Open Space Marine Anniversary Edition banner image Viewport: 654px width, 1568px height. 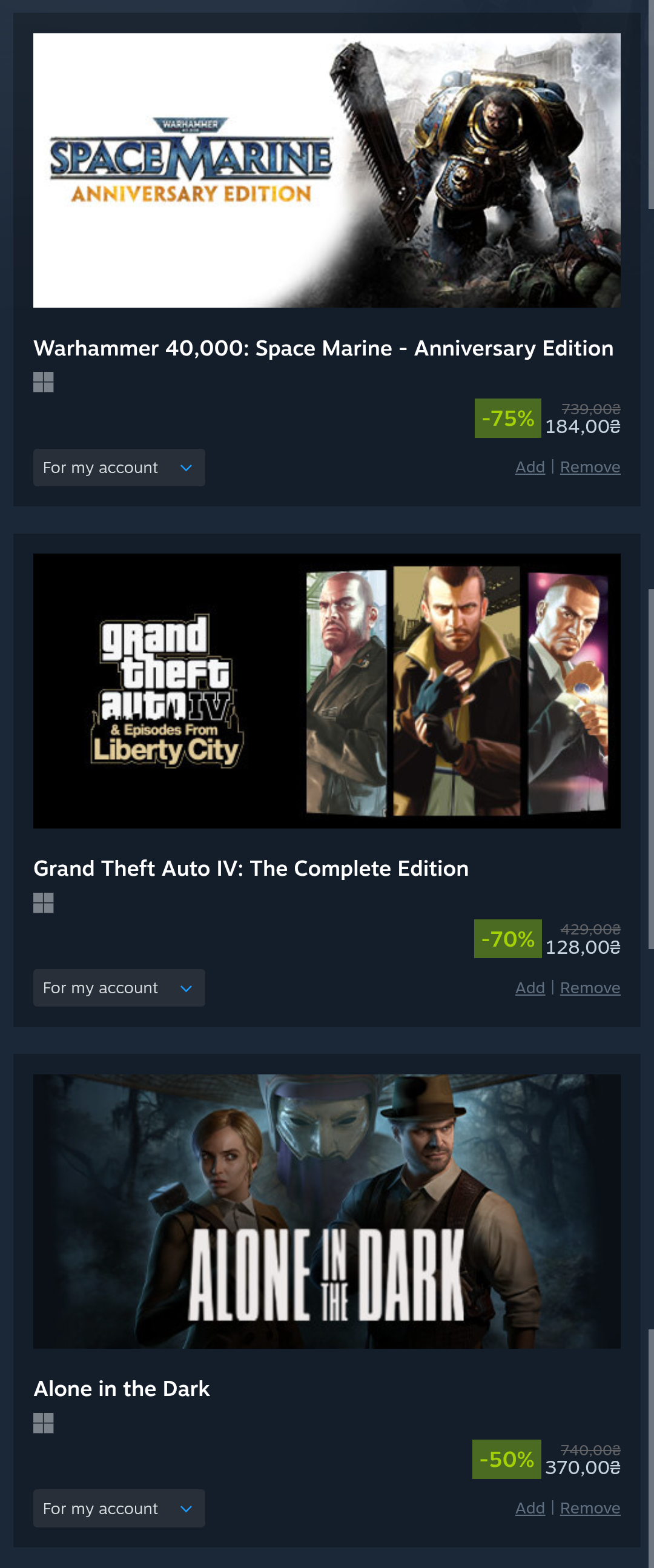point(326,170)
